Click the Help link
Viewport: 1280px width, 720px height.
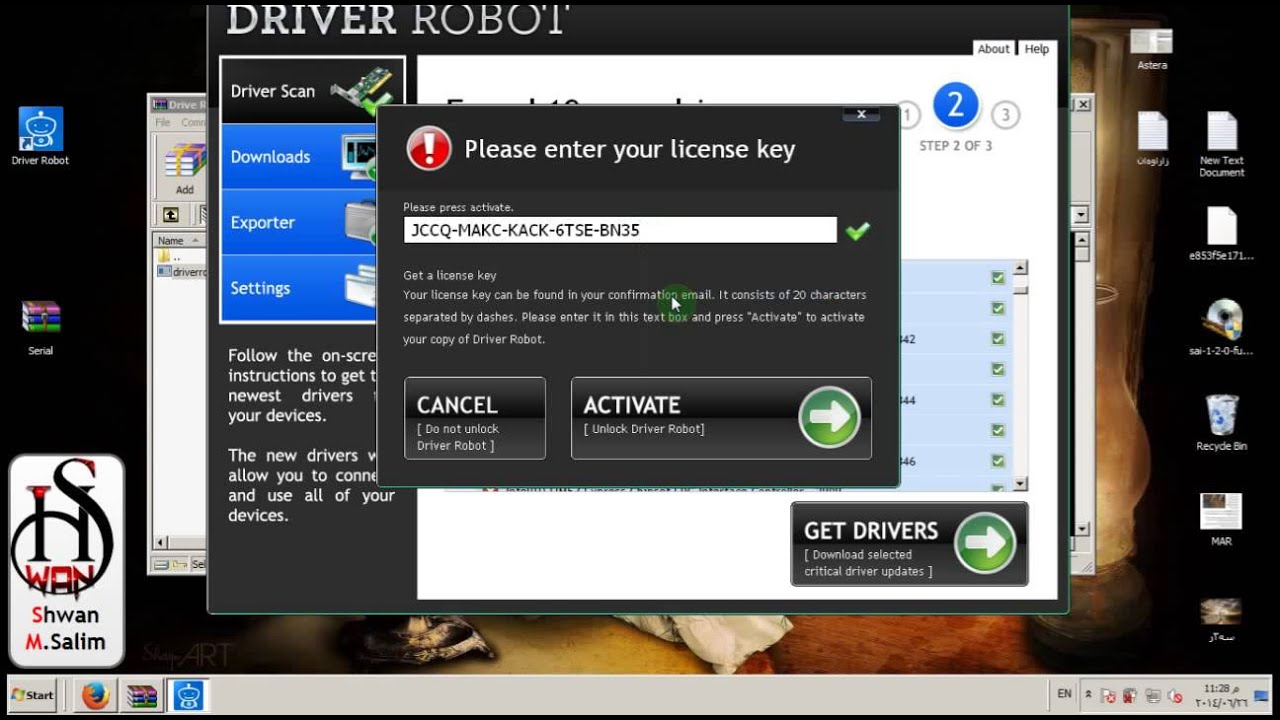(1036, 49)
